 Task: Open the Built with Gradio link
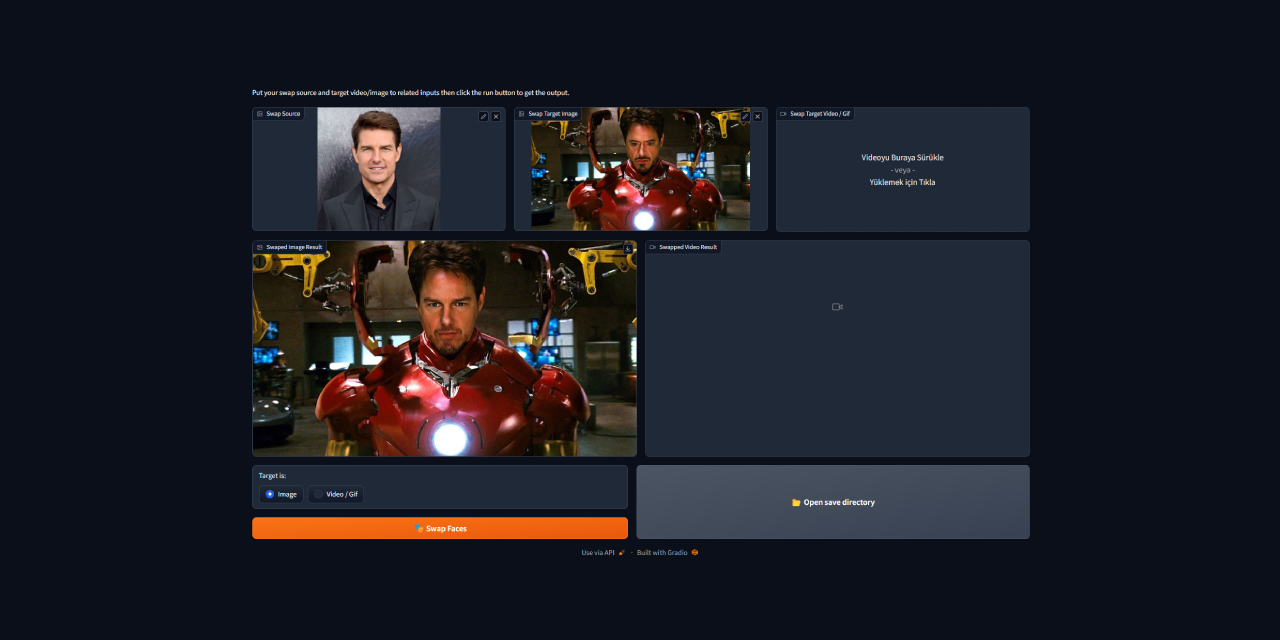click(661, 551)
